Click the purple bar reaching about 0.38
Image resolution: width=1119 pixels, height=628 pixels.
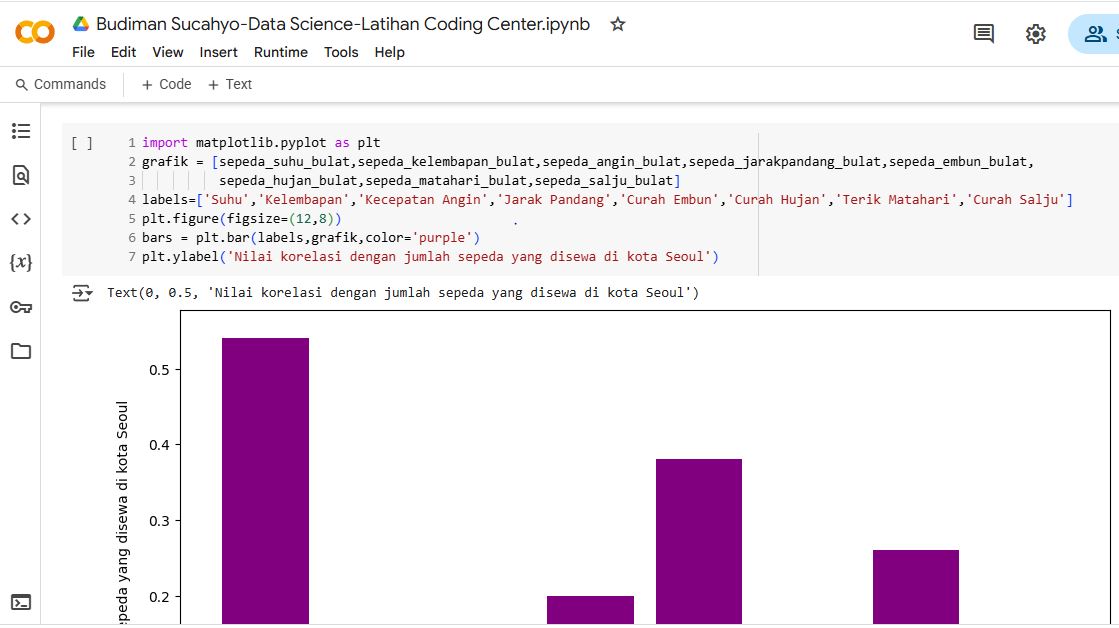699,542
